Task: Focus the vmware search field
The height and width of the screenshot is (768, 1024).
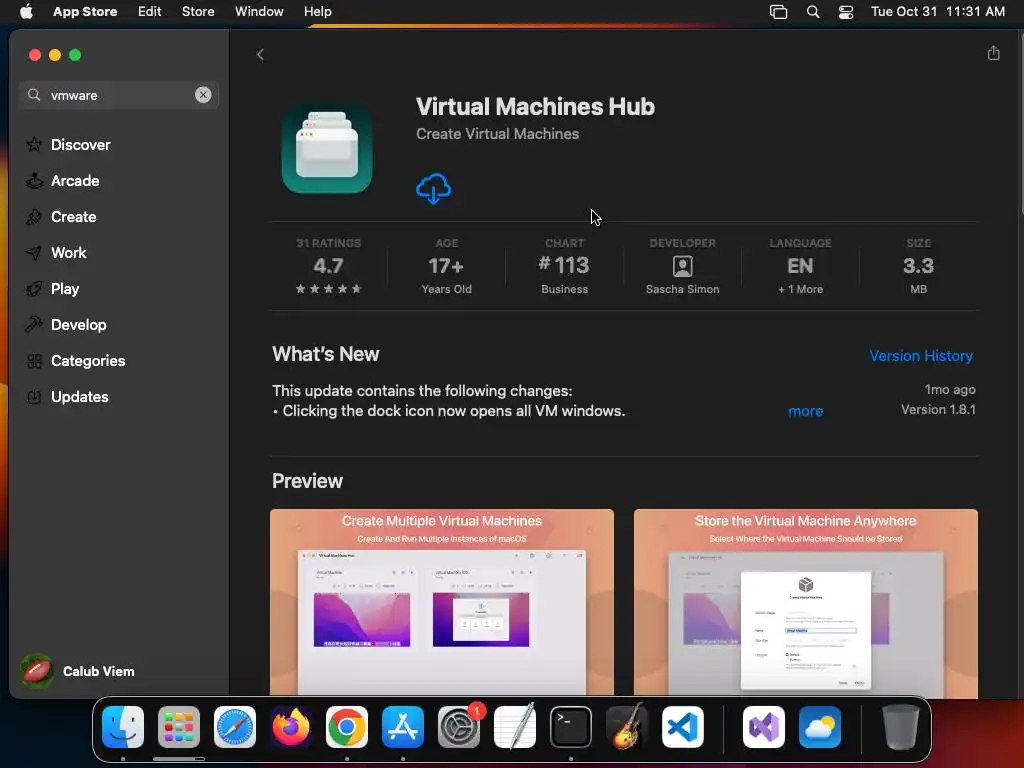Action: point(118,95)
